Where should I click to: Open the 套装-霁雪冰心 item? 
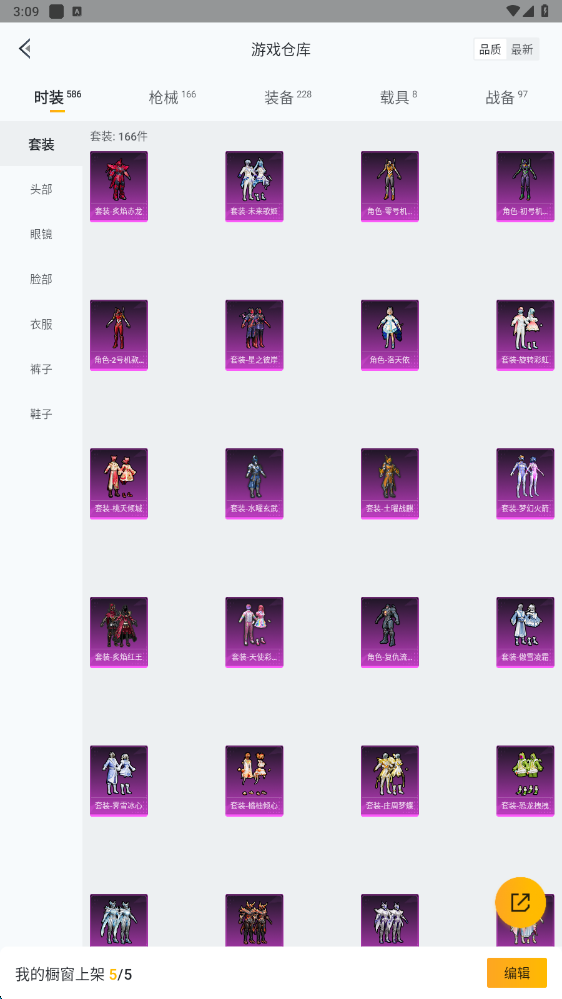coord(119,781)
